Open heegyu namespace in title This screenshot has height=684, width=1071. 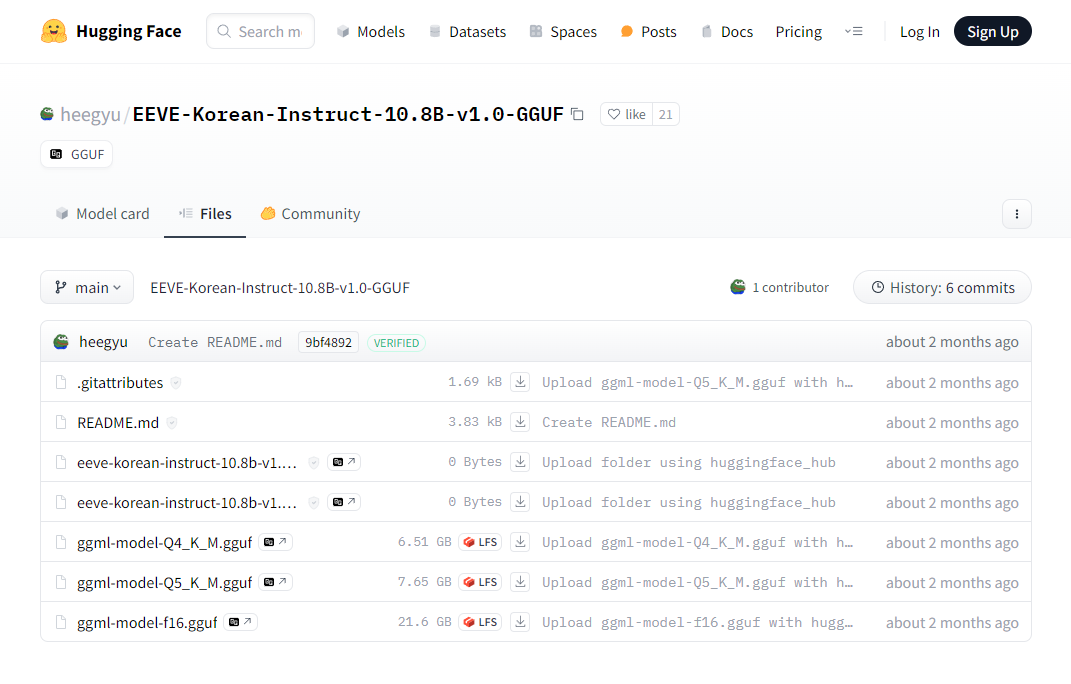point(90,114)
